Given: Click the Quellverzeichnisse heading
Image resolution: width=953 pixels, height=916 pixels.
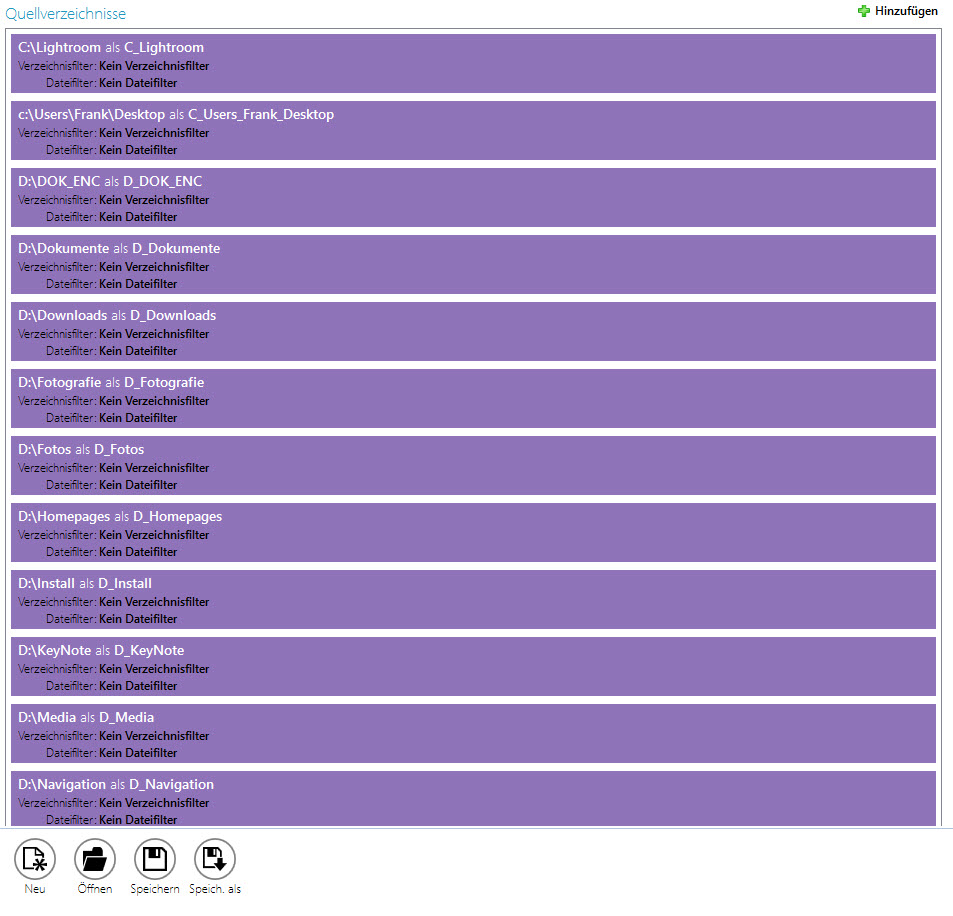Looking at the screenshot, I should click(66, 13).
